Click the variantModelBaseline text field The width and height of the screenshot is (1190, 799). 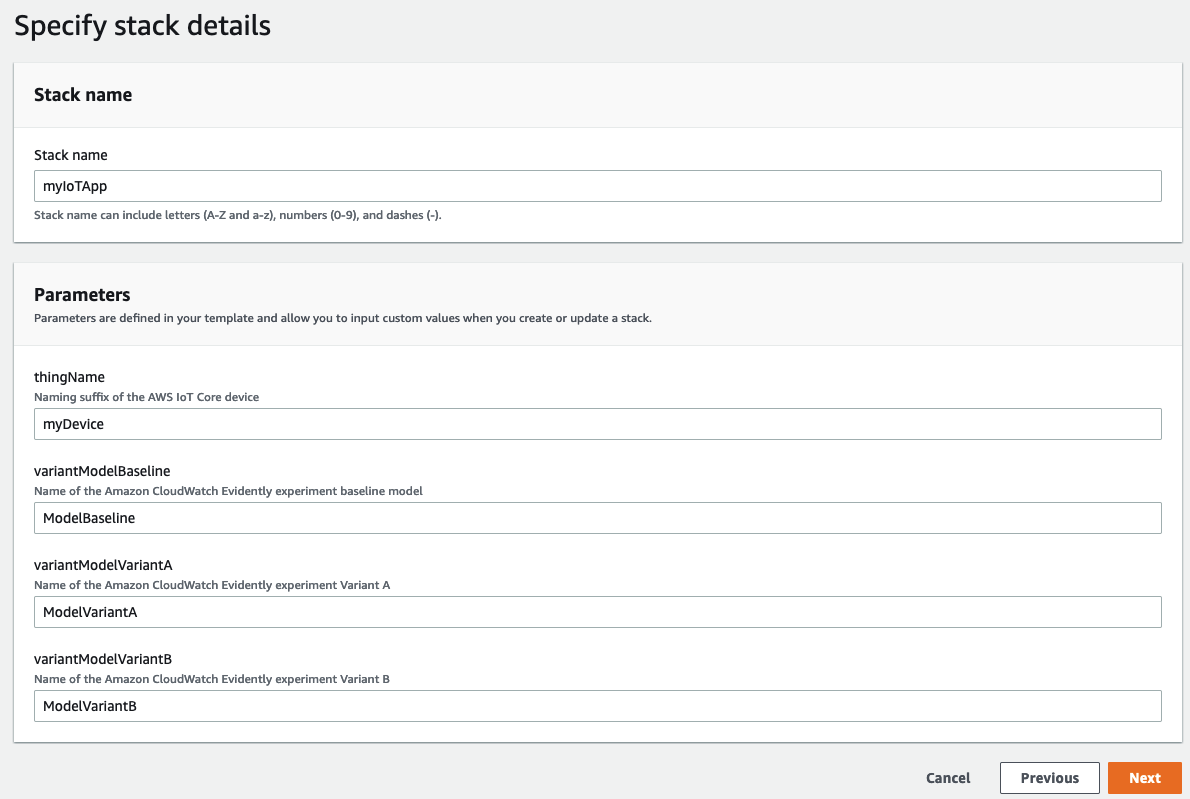[x=595, y=518]
